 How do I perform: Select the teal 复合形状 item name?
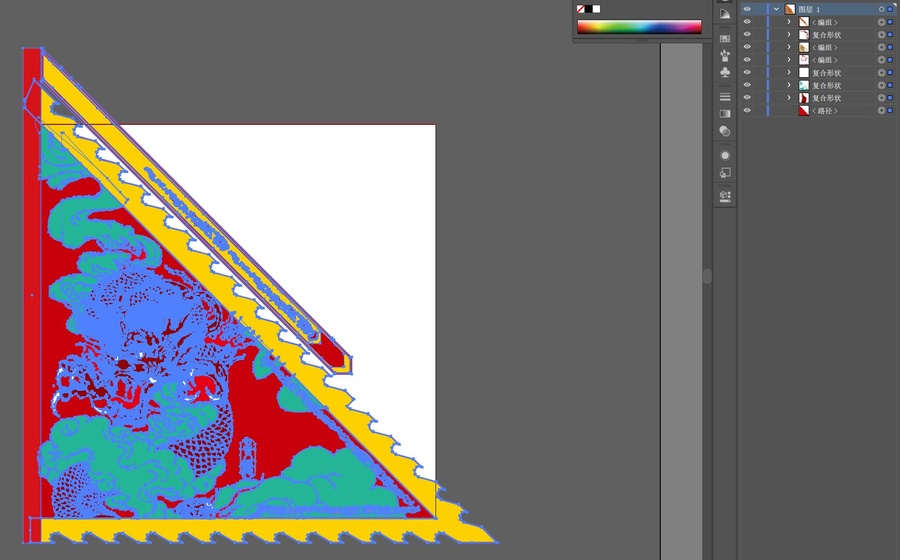coord(827,85)
